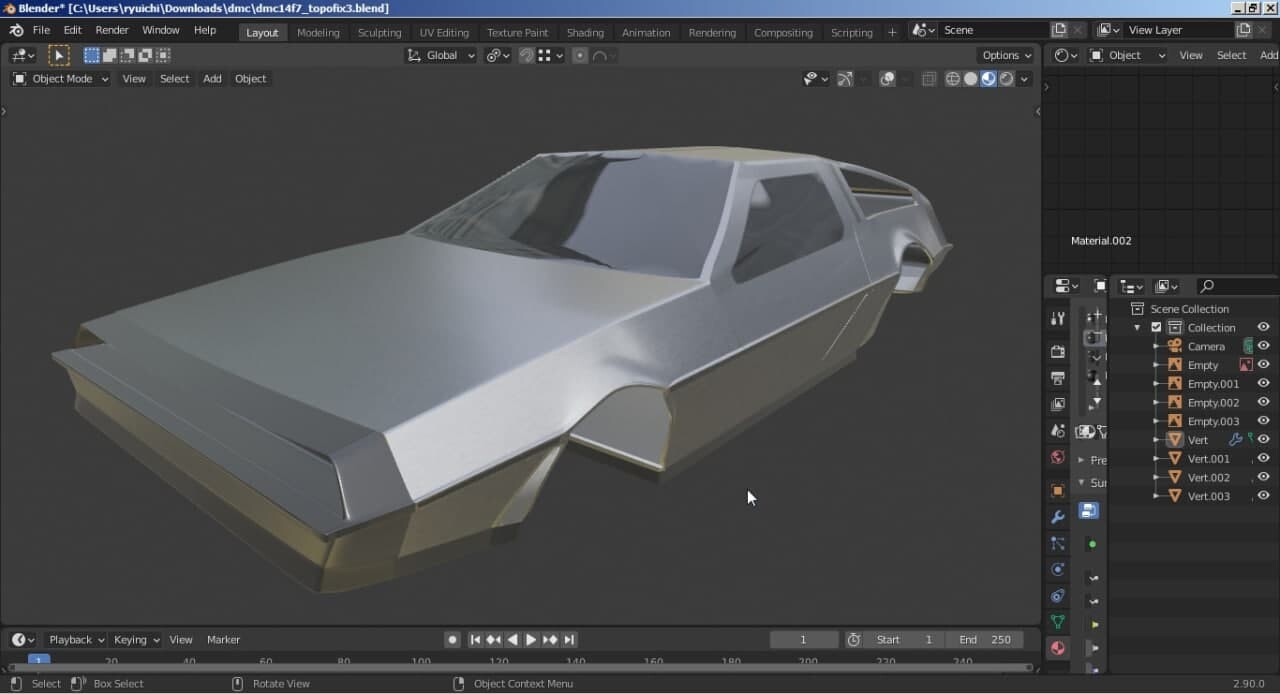Open the Global transform orientation dropdown
Screen dimensions: 1280x694
[x=441, y=56]
